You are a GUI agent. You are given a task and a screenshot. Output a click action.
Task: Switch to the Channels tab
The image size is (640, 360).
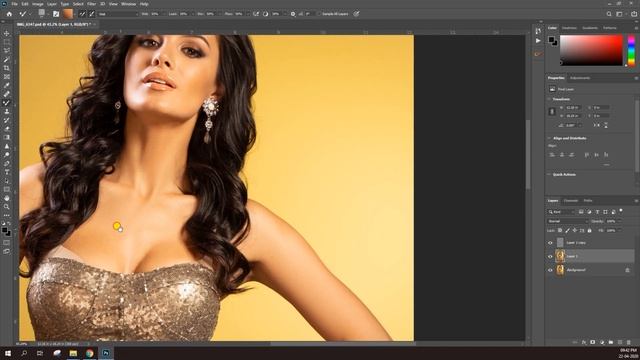click(571, 200)
